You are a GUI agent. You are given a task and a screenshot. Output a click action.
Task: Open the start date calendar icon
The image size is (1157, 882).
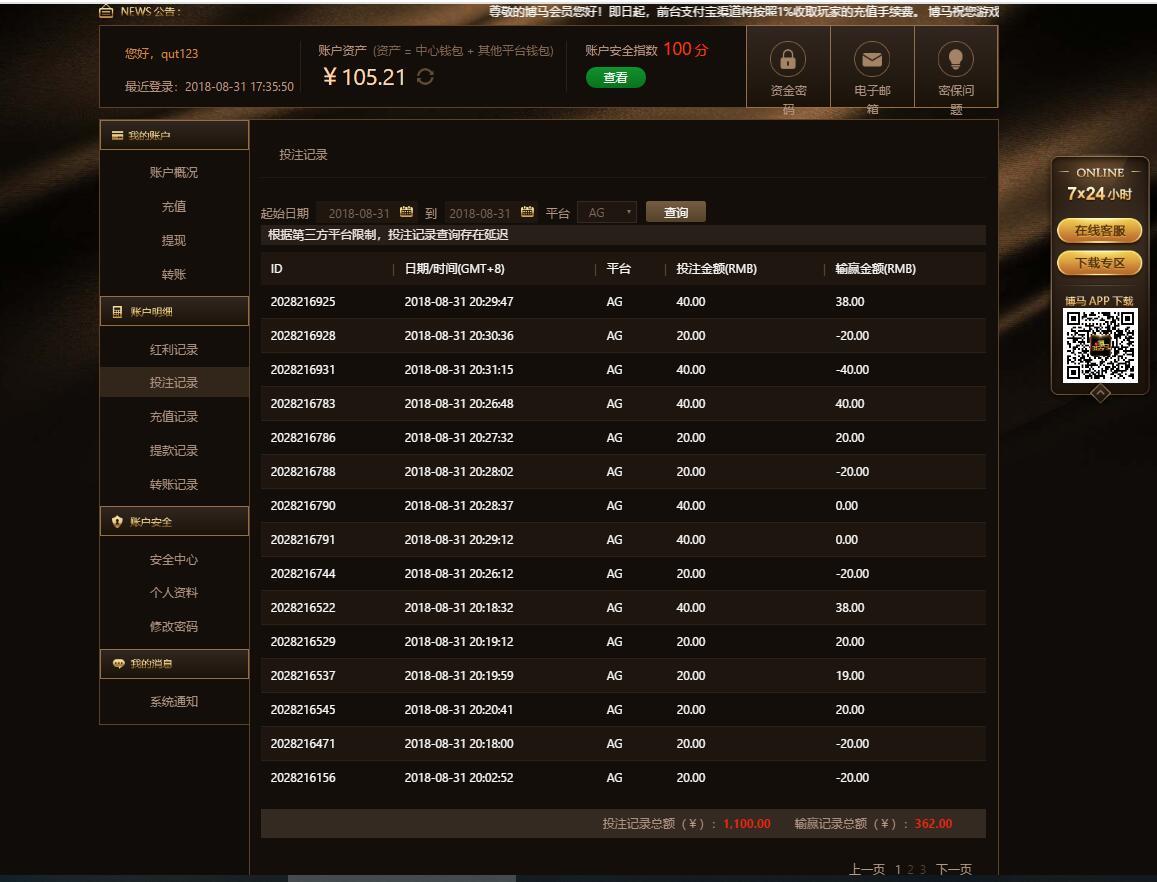(406, 212)
